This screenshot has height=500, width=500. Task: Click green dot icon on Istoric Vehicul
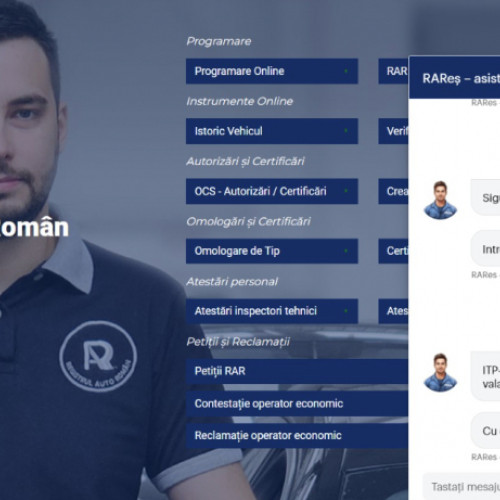pos(346,131)
